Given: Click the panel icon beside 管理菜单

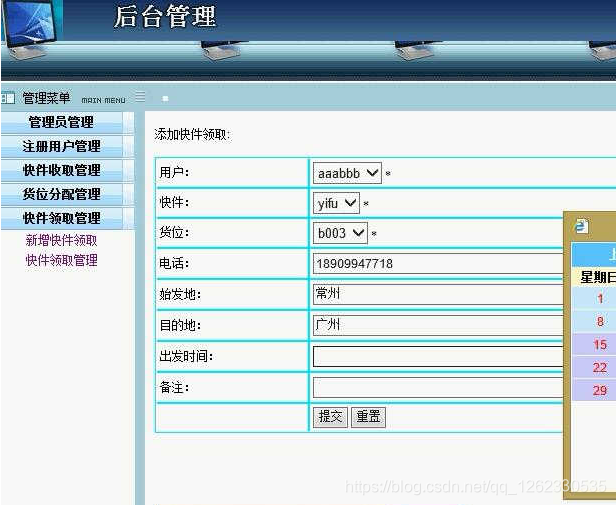Looking at the screenshot, I should click(x=8, y=97).
